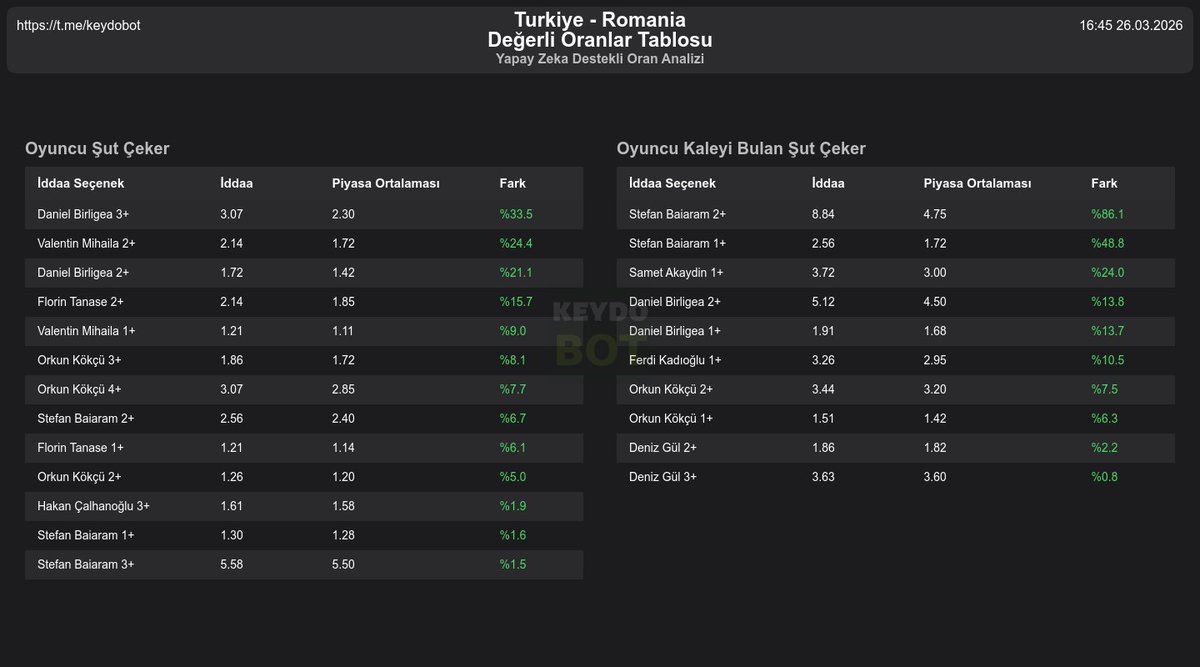Select the 'Florin Tanase 2+' row label
The width and height of the screenshot is (1200, 667).
point(80,301)
